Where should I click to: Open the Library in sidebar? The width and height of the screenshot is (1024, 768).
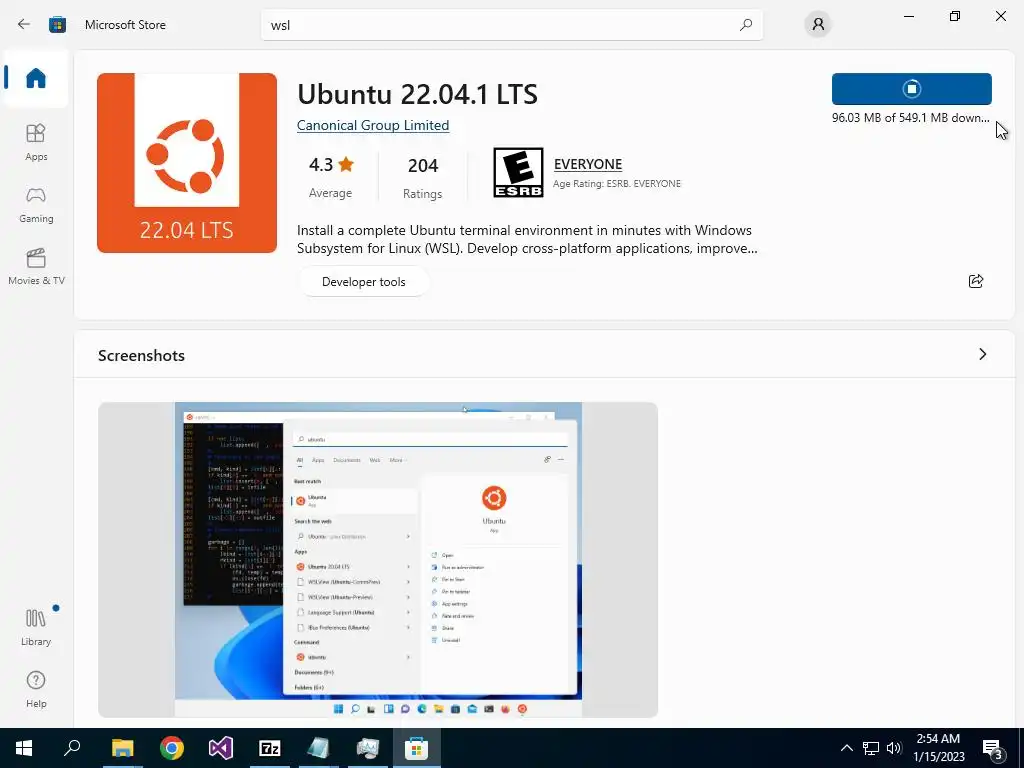coord(36,627)
